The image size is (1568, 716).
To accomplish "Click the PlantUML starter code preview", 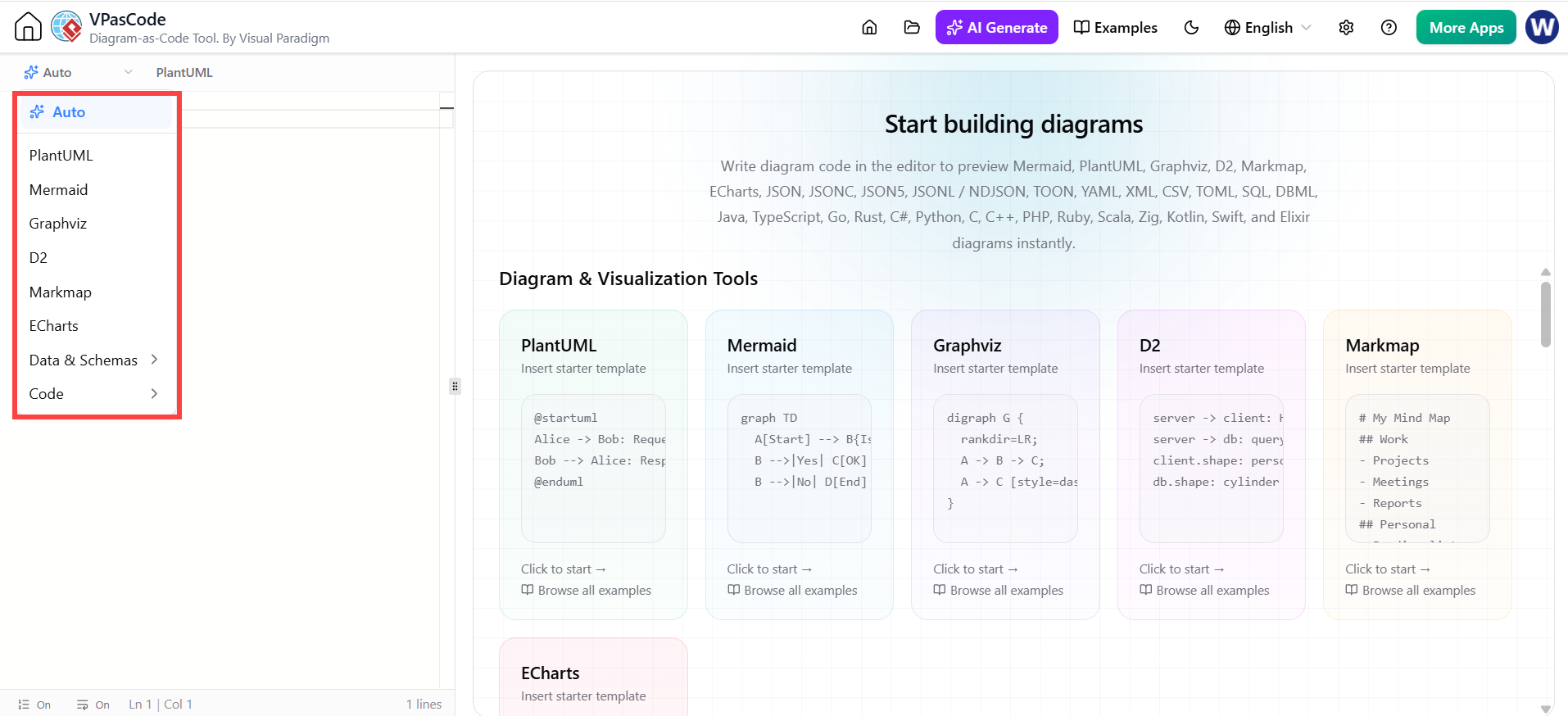I will tap(593, 469).
